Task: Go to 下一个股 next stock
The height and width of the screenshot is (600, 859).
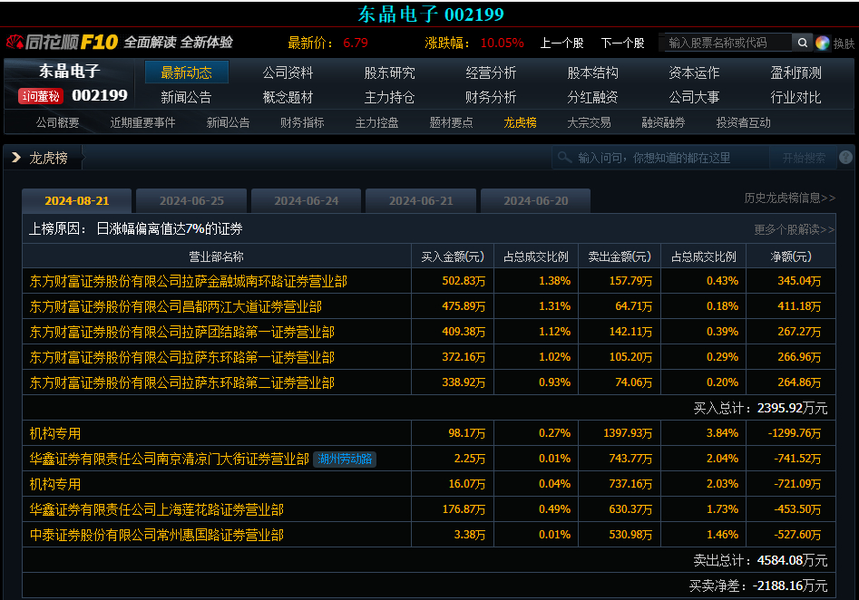Action: [622, 43]
